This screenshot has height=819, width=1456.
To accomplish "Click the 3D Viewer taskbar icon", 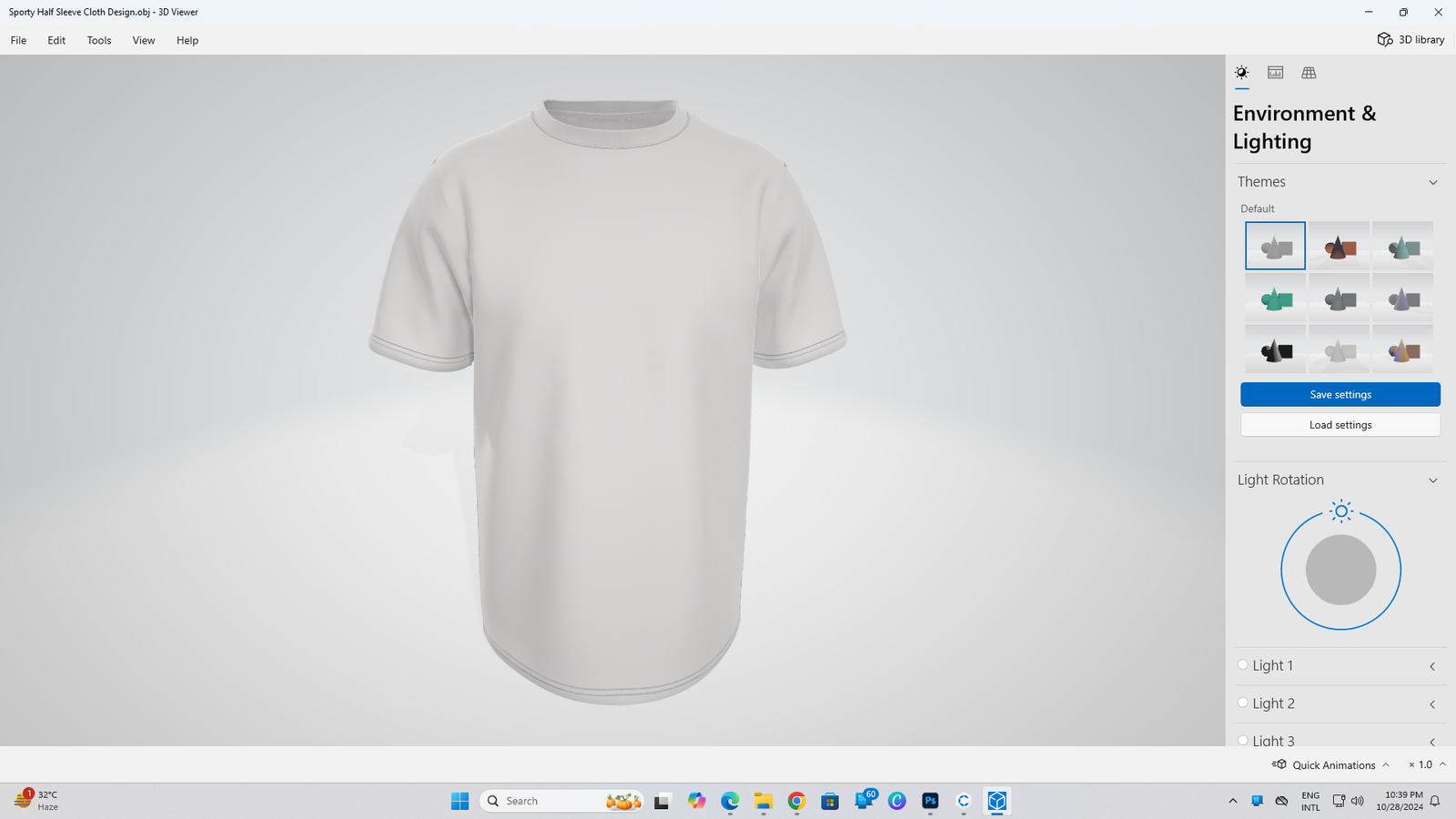I will point(997,801).
